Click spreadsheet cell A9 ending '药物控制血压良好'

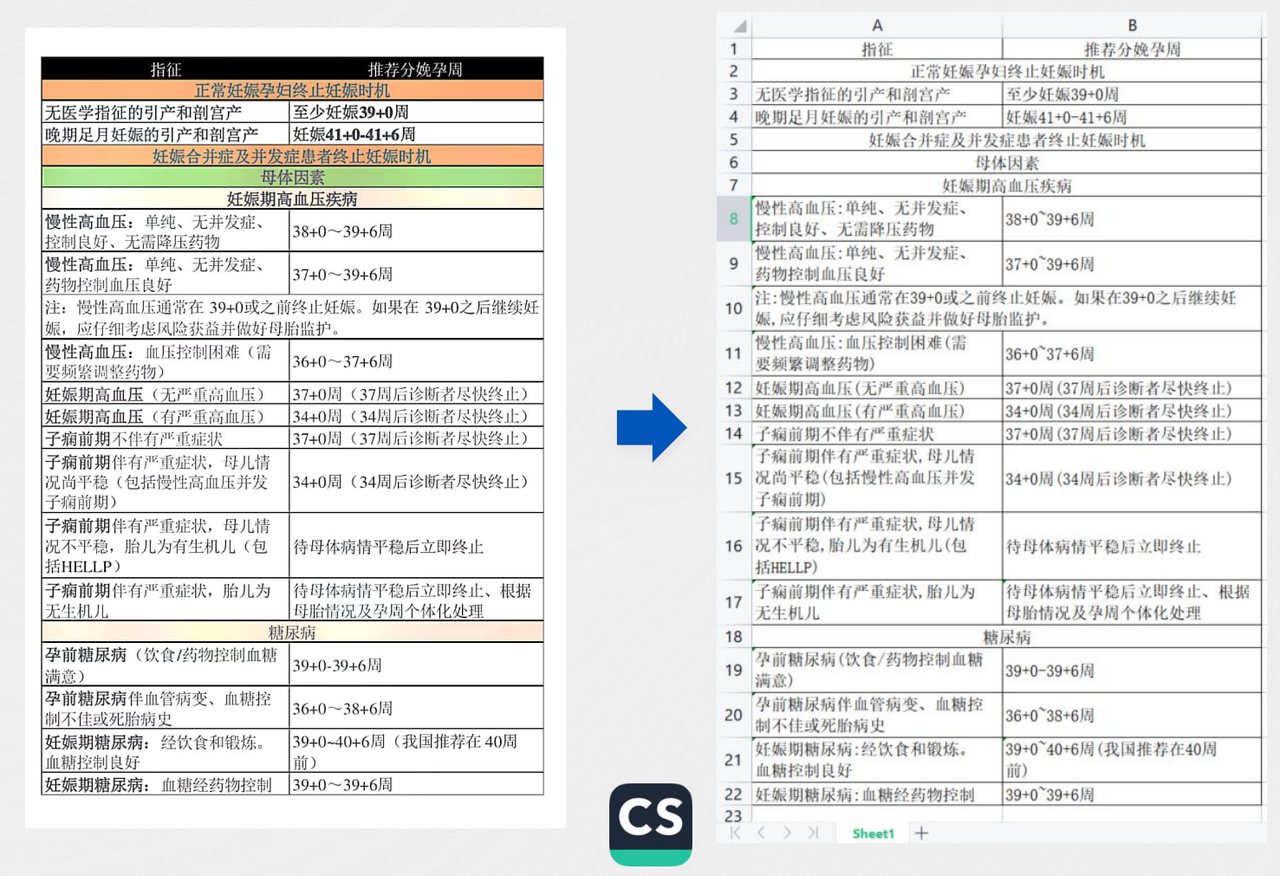(x=877, y=263)
